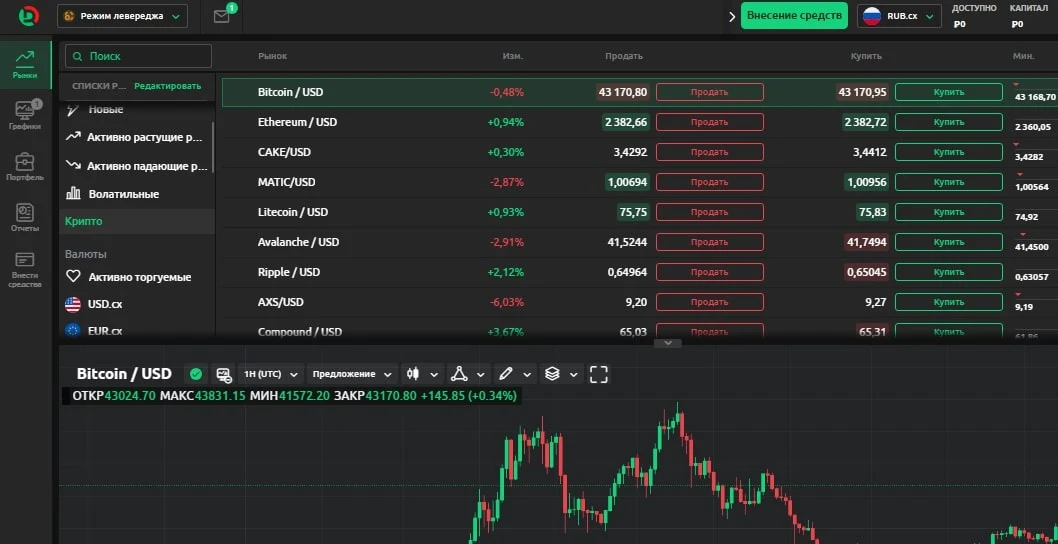Image resolution: width=1058 pixels, height=544 pixels.
Task: Click Продать for Bitcoin / USD
Action: pos(710,92)
